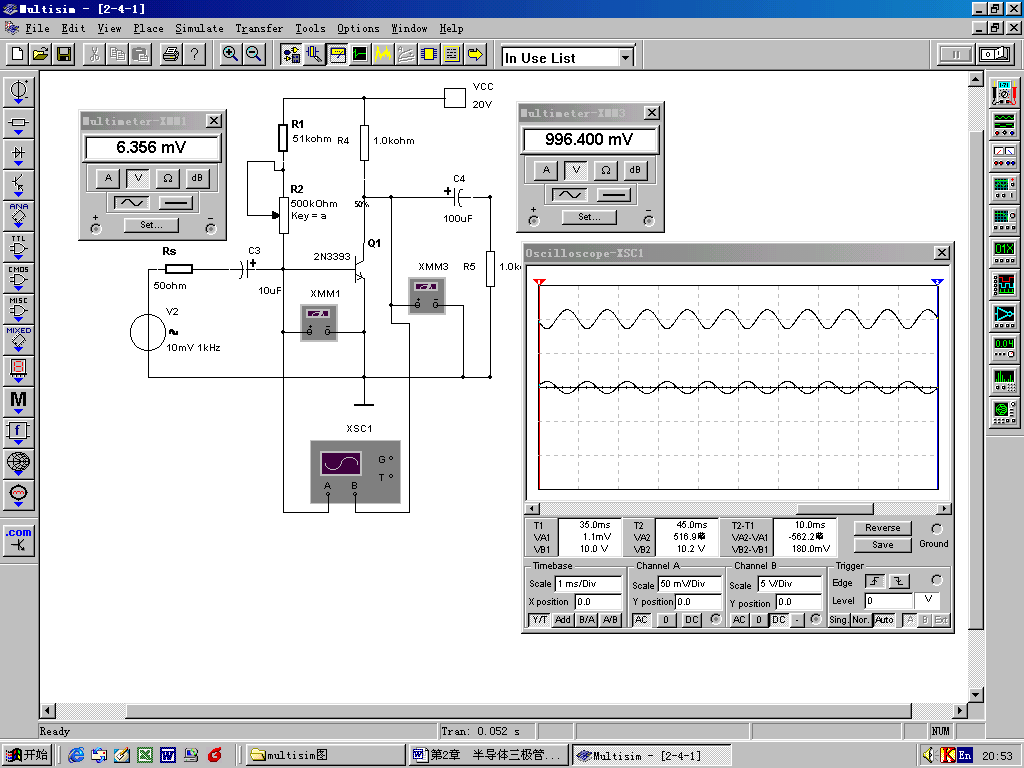The width and height of the screenshot is (1024, 768).
Task: Select A current mode on Multimeter-XMM1
Action: coord(108,178)
